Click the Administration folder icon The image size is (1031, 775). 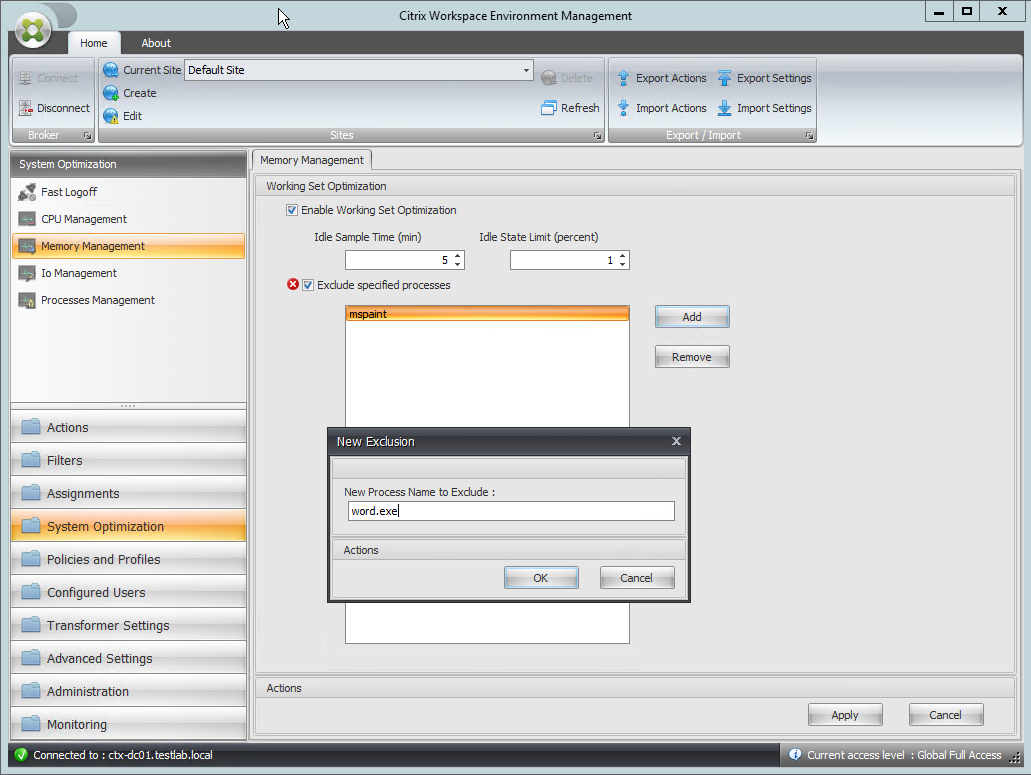point(31,691)
